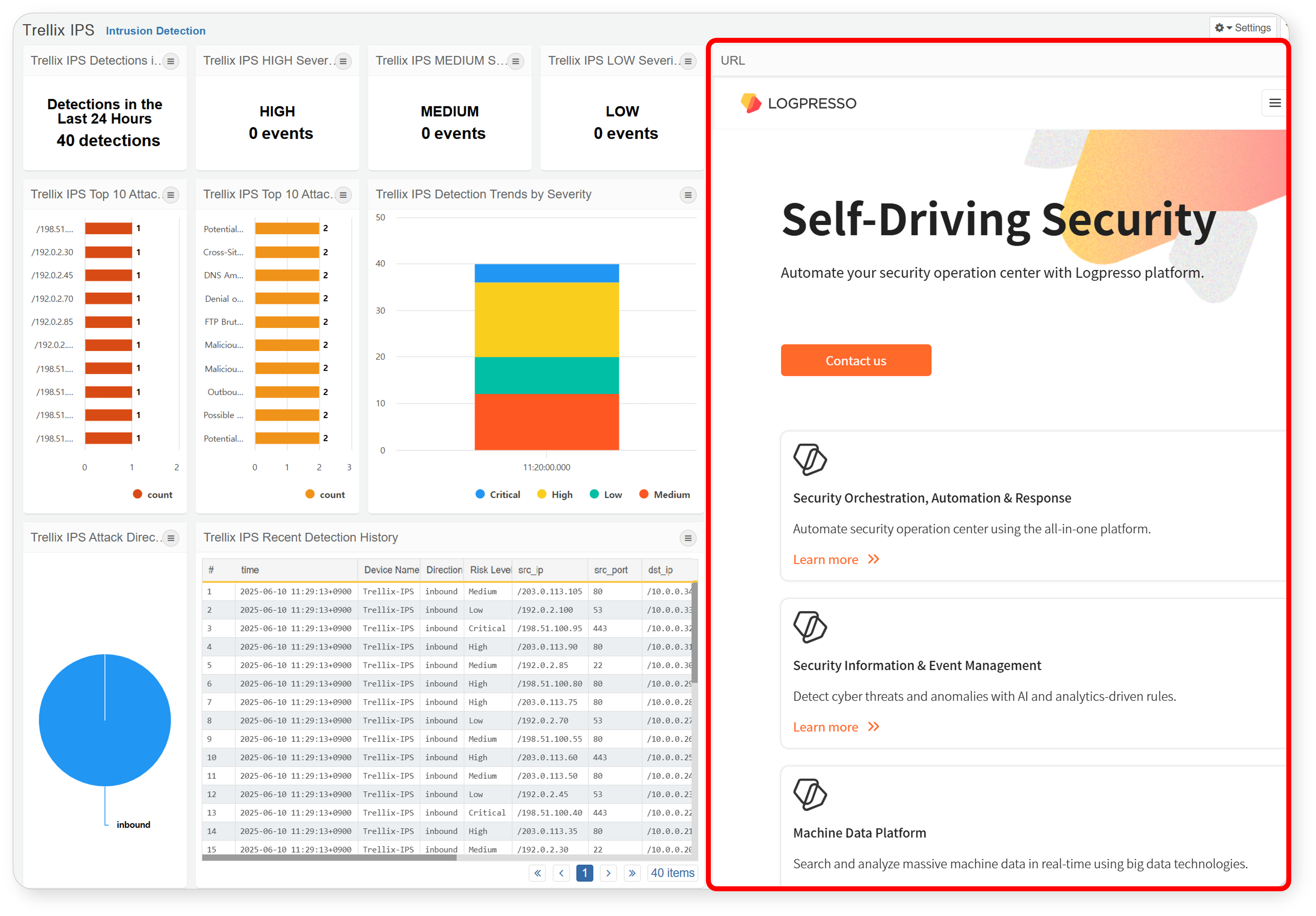Click the horizontal scrollbar of detection table
Viewport: 1316px width, 916px height.
click(x=329, y=858)
